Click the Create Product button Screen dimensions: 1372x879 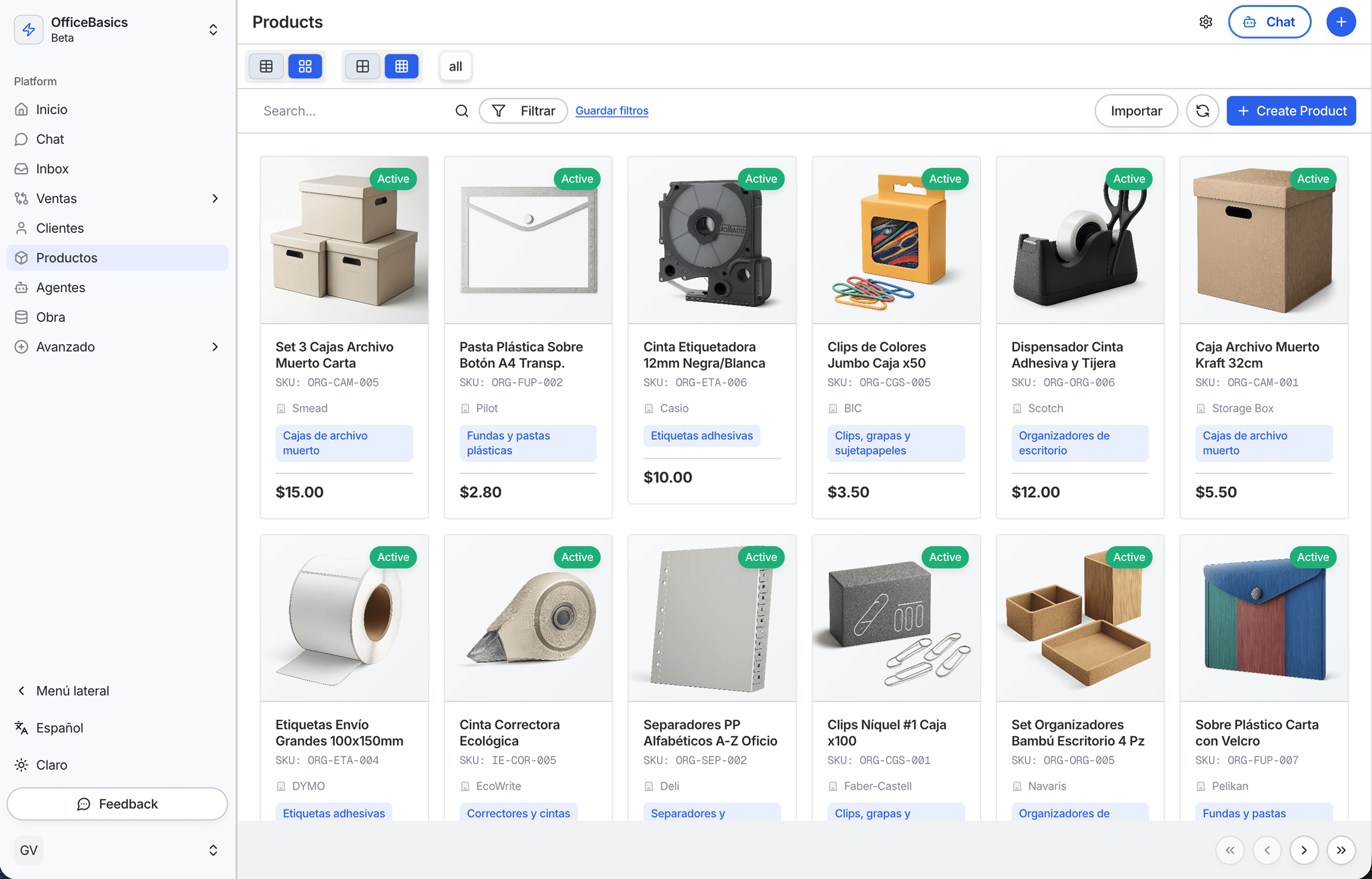click(1291, 111)
